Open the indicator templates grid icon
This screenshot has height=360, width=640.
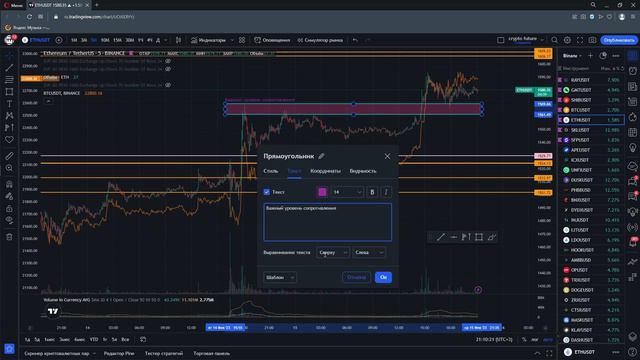(x=242, y=40)
